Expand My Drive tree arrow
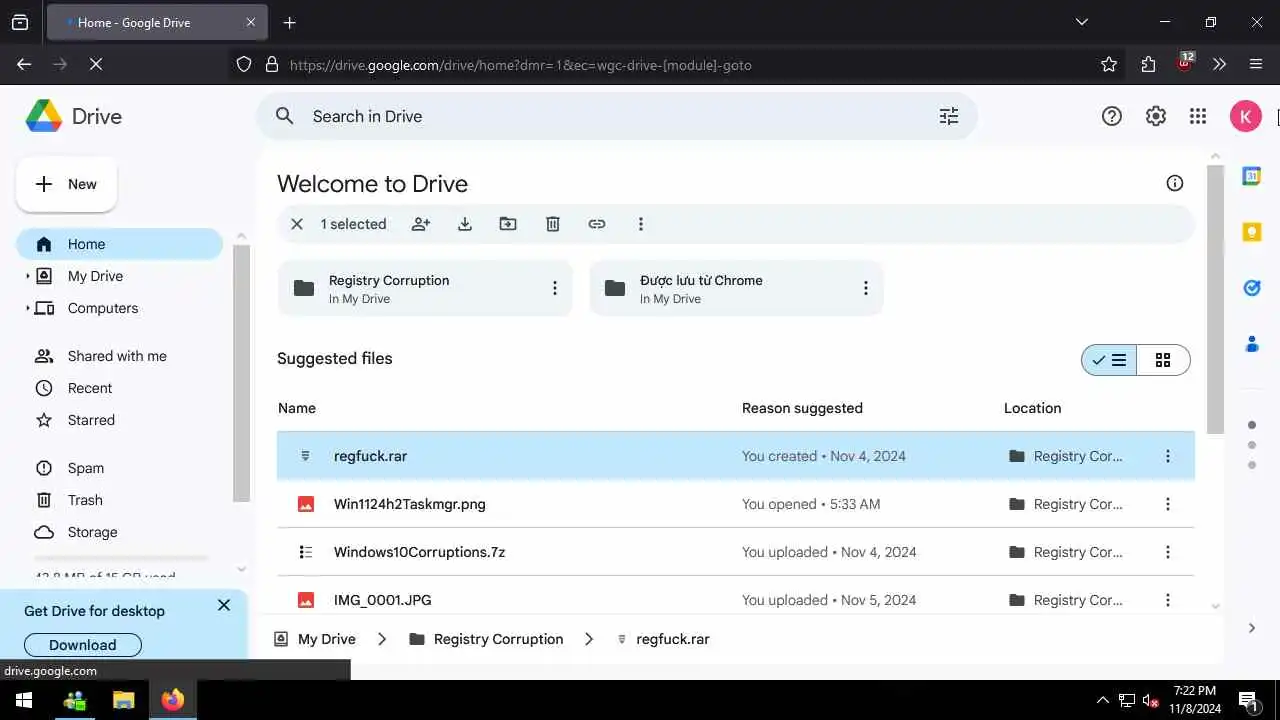Viewport: 1280px width, 720px height. click(28, 276)
